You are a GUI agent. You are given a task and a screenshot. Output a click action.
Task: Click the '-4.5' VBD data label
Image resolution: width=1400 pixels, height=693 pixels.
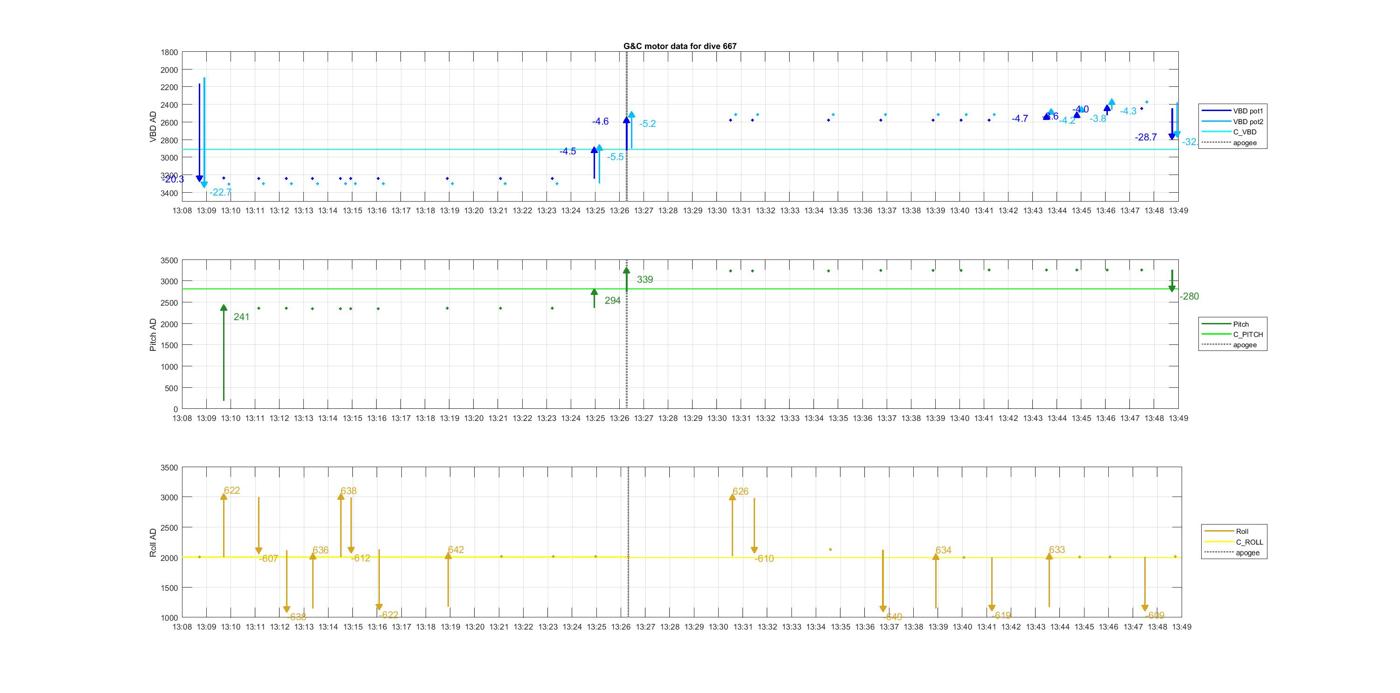pyautogui.click(x=568, y=151)
